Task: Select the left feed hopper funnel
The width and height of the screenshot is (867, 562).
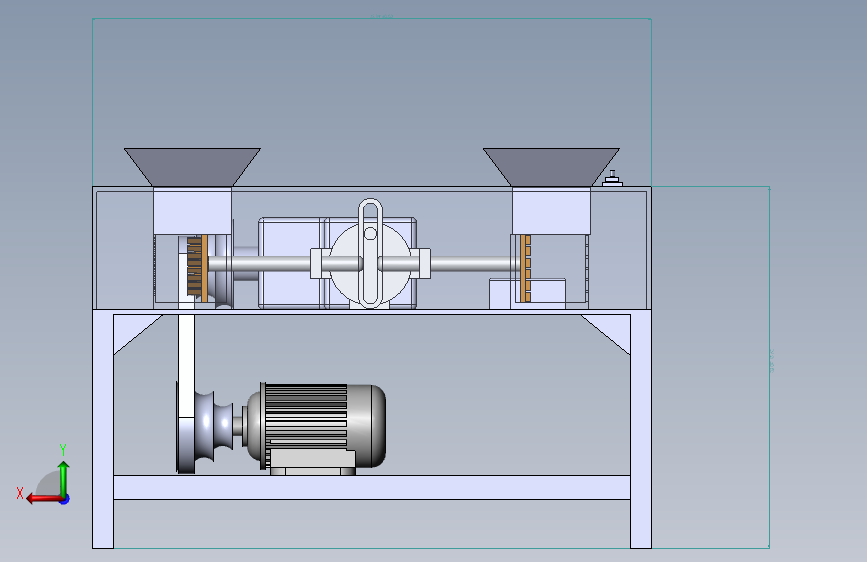Action: click(x=192, y=167)
